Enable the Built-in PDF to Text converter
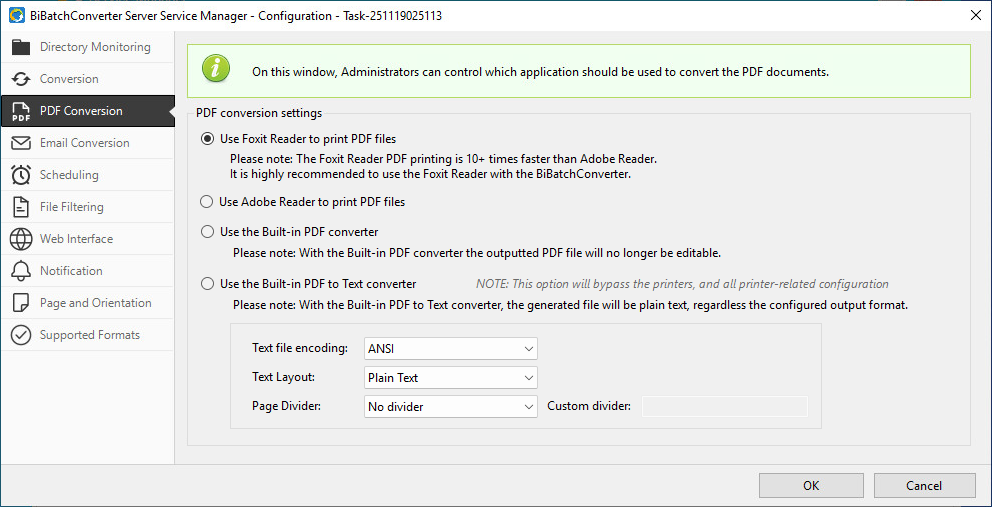 pyautogui.click(x=207, y=284)
